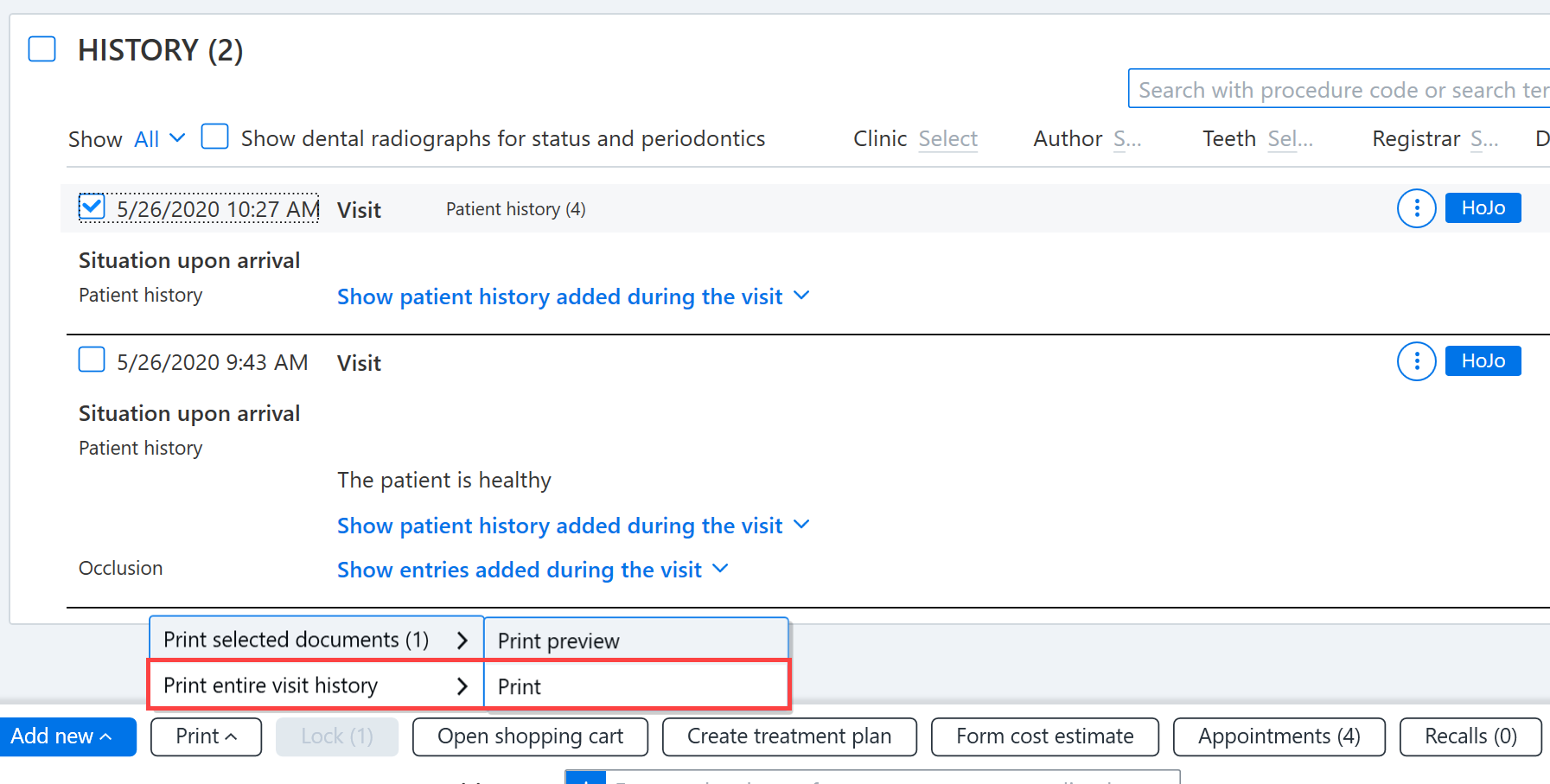Click Create treatment plan button

pos(789,736)
